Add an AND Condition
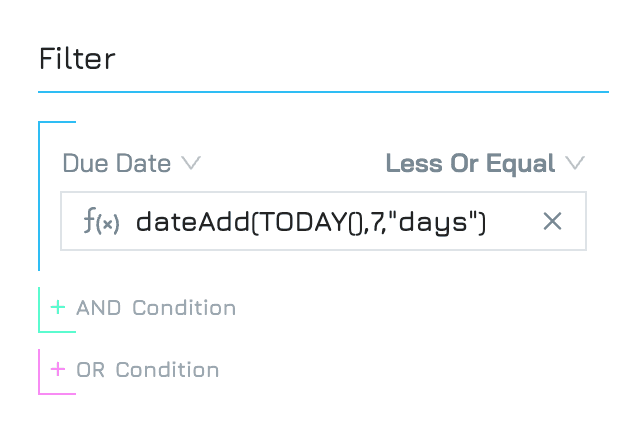This screenshot has height=426, width=644. (156, 308)
